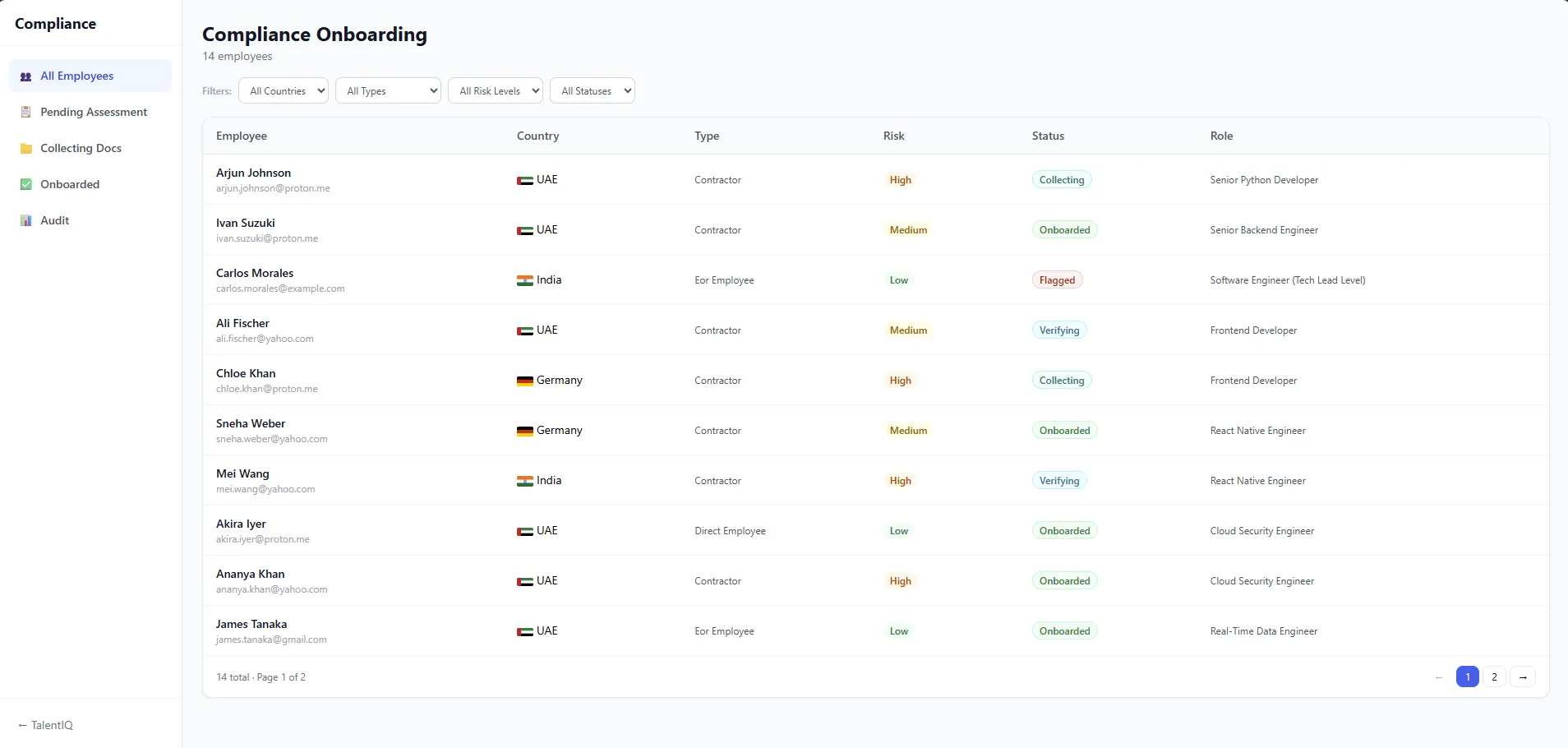Image resolution: width=1568 pixels, height=748 pixels.
Task: Open the Onboarded sidebar section
Action: [x=90, y=184]
